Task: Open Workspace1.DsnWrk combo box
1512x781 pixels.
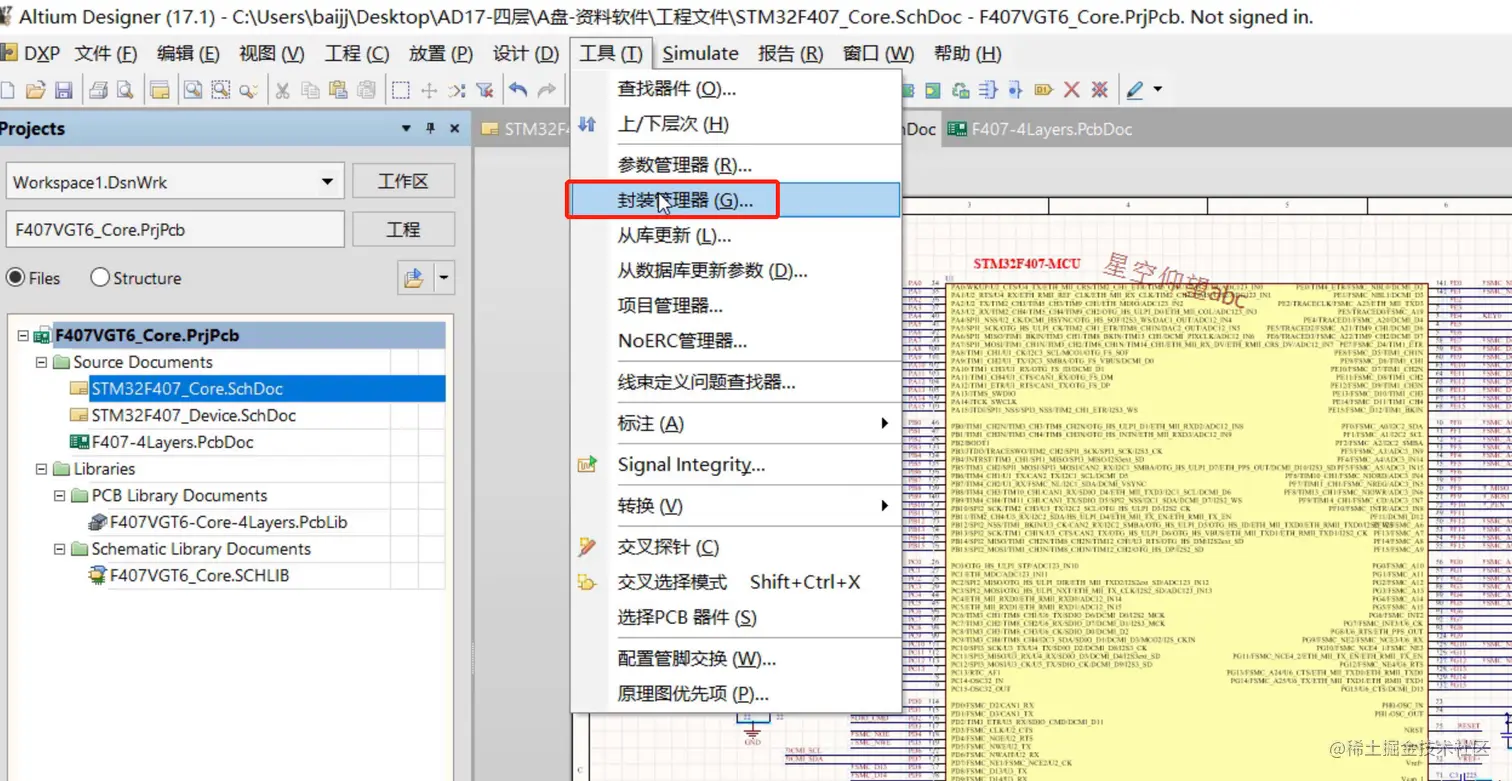Action: click(175, 182)
